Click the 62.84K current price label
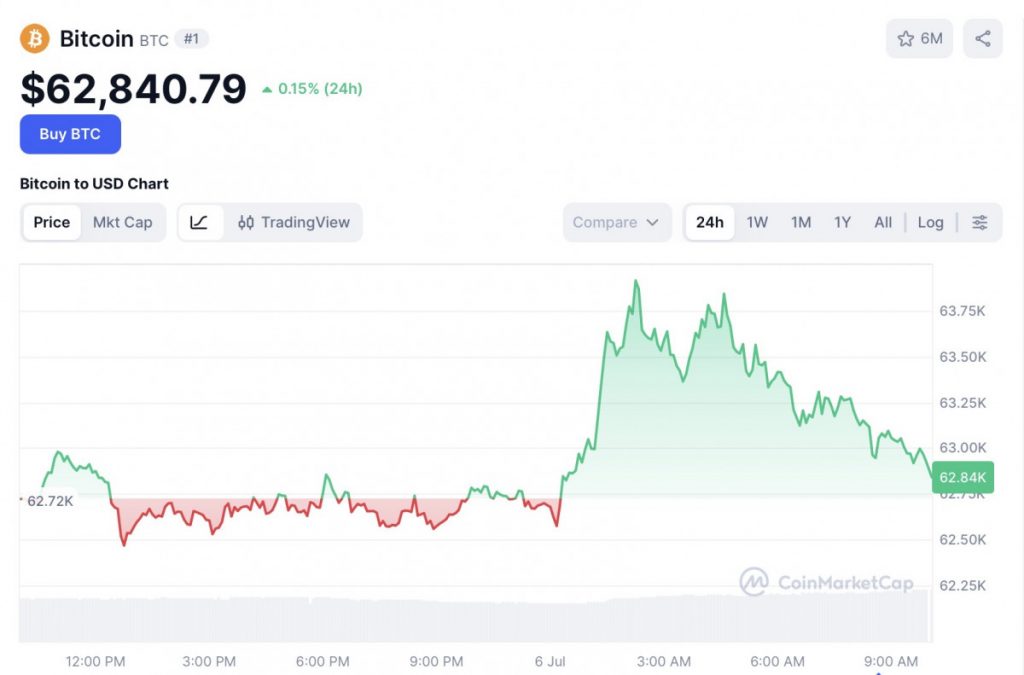 (963, 477)
